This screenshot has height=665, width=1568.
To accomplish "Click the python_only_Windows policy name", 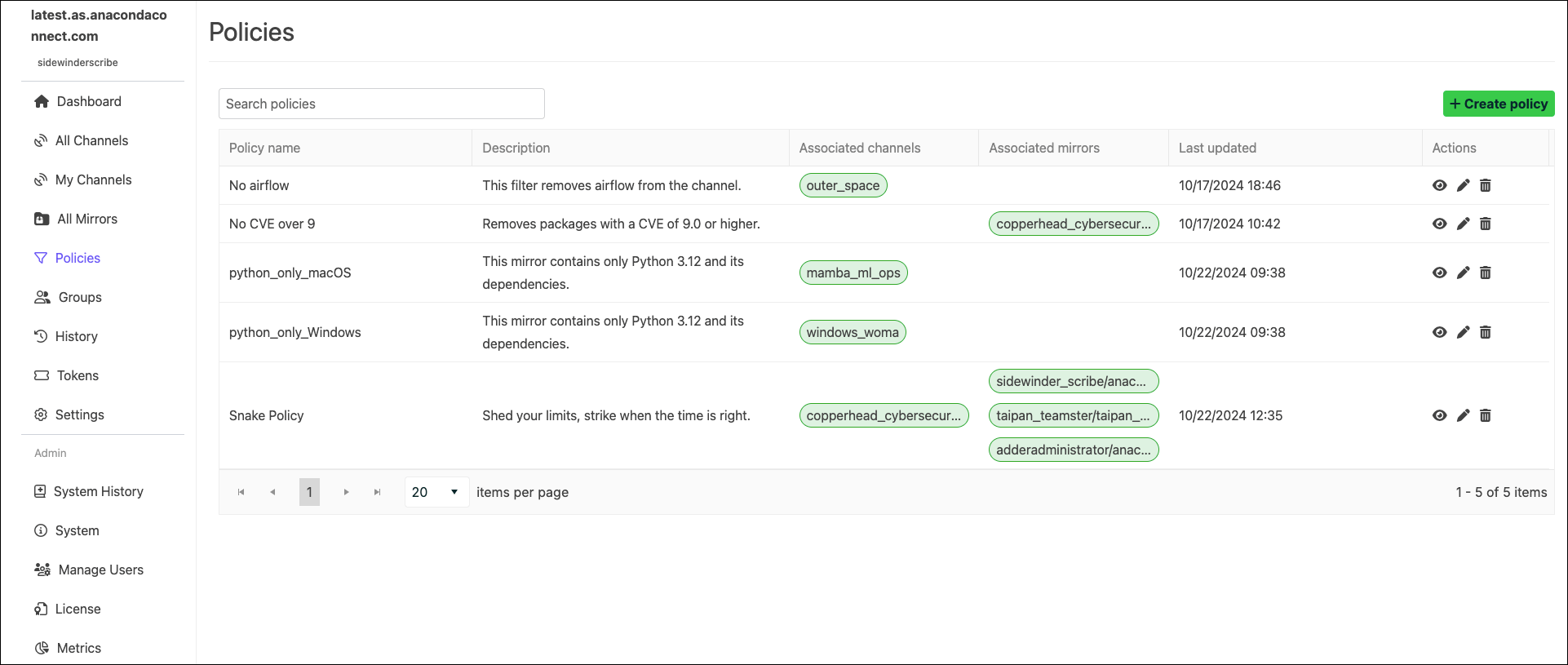I will [295, 332].
